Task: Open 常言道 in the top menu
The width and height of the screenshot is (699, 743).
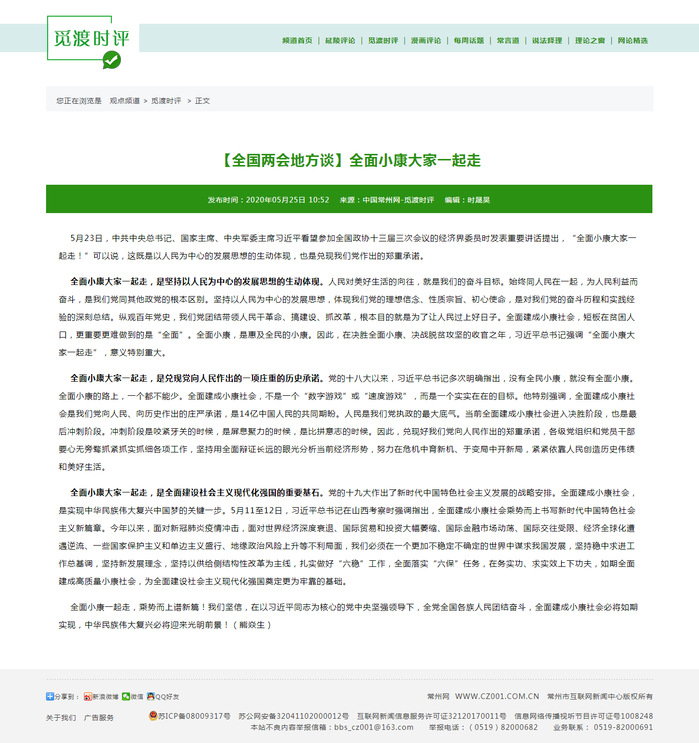Action: tap(508, 41)
